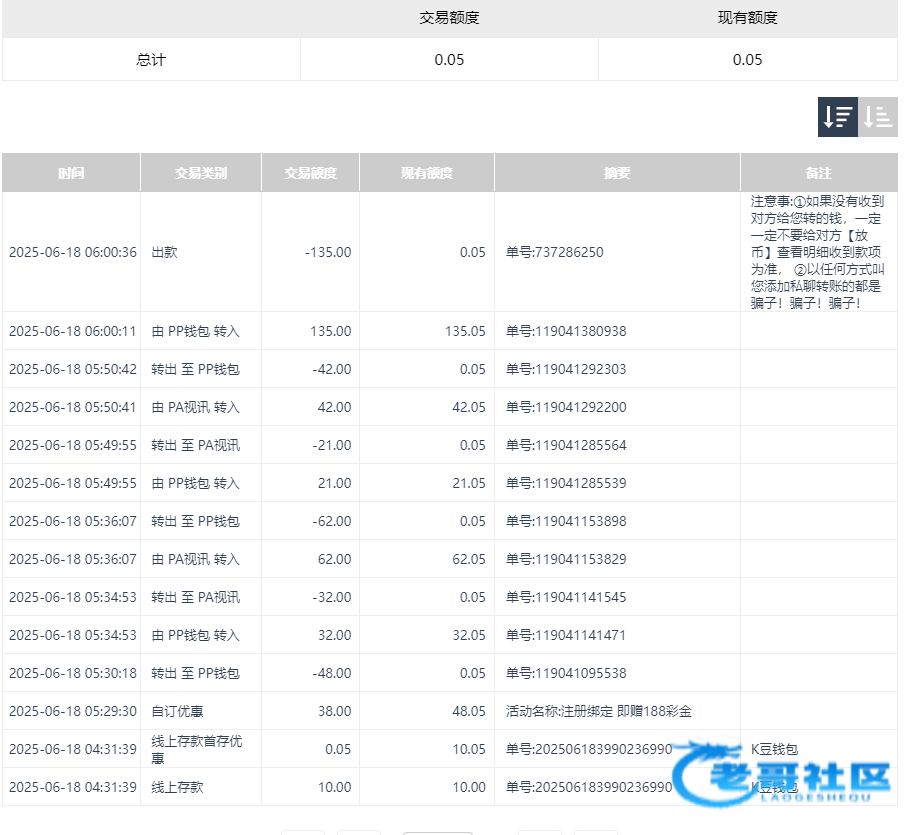Select the ascending sort order icon
The image size is (908, 835).
click(878, 117)
